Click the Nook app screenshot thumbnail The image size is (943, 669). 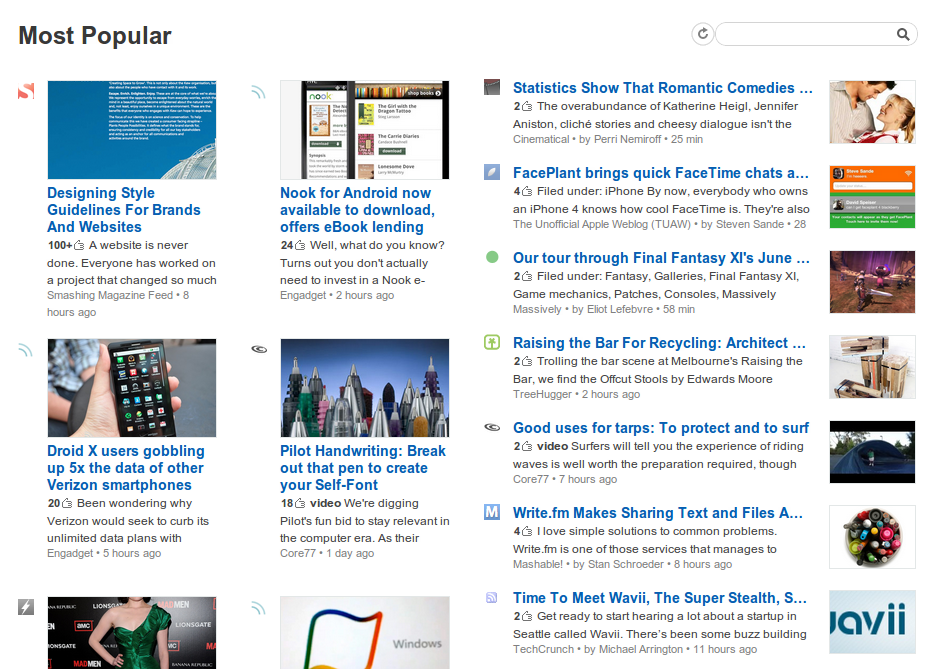click(364, 130)
